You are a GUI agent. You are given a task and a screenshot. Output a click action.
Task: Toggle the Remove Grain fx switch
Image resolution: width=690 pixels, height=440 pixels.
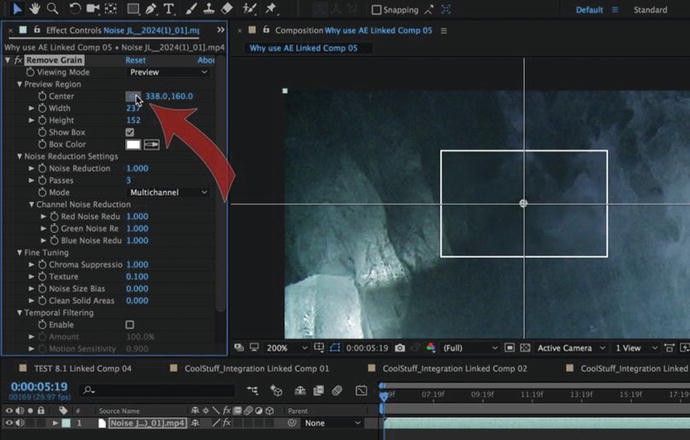(x=18, y=60)
